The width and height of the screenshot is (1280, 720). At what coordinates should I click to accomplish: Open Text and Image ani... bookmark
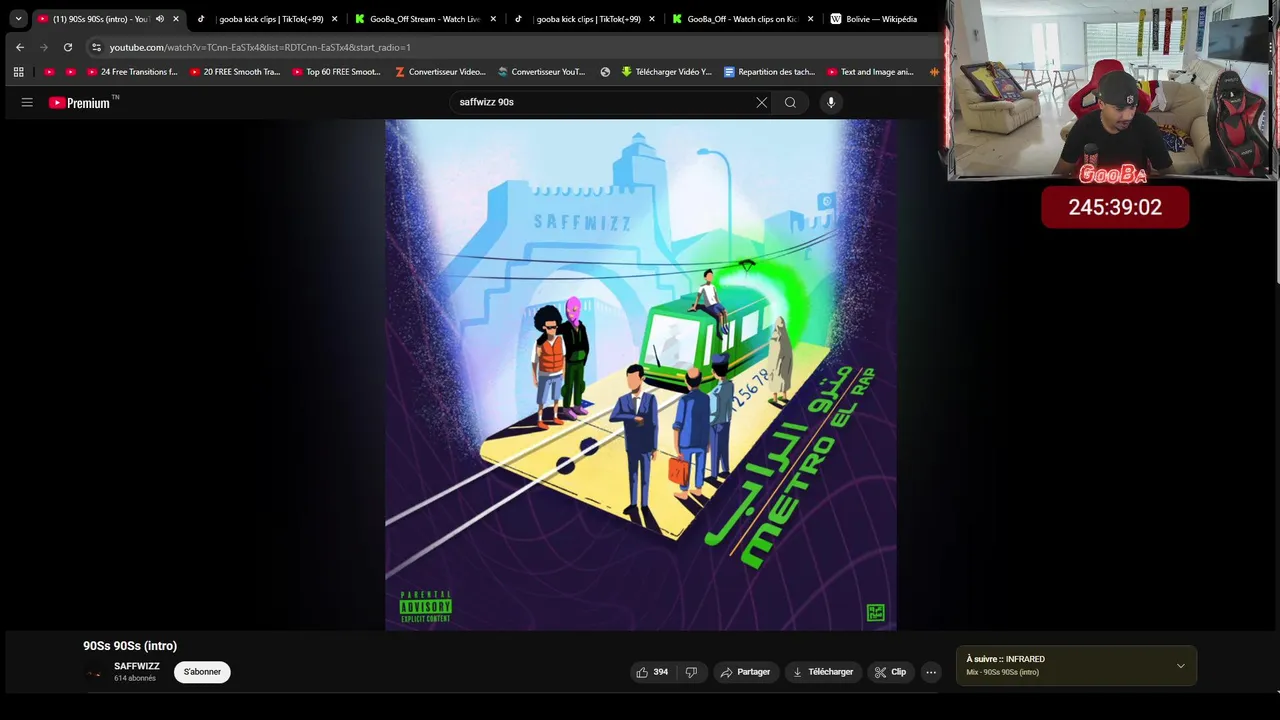[x=870, y=72]
